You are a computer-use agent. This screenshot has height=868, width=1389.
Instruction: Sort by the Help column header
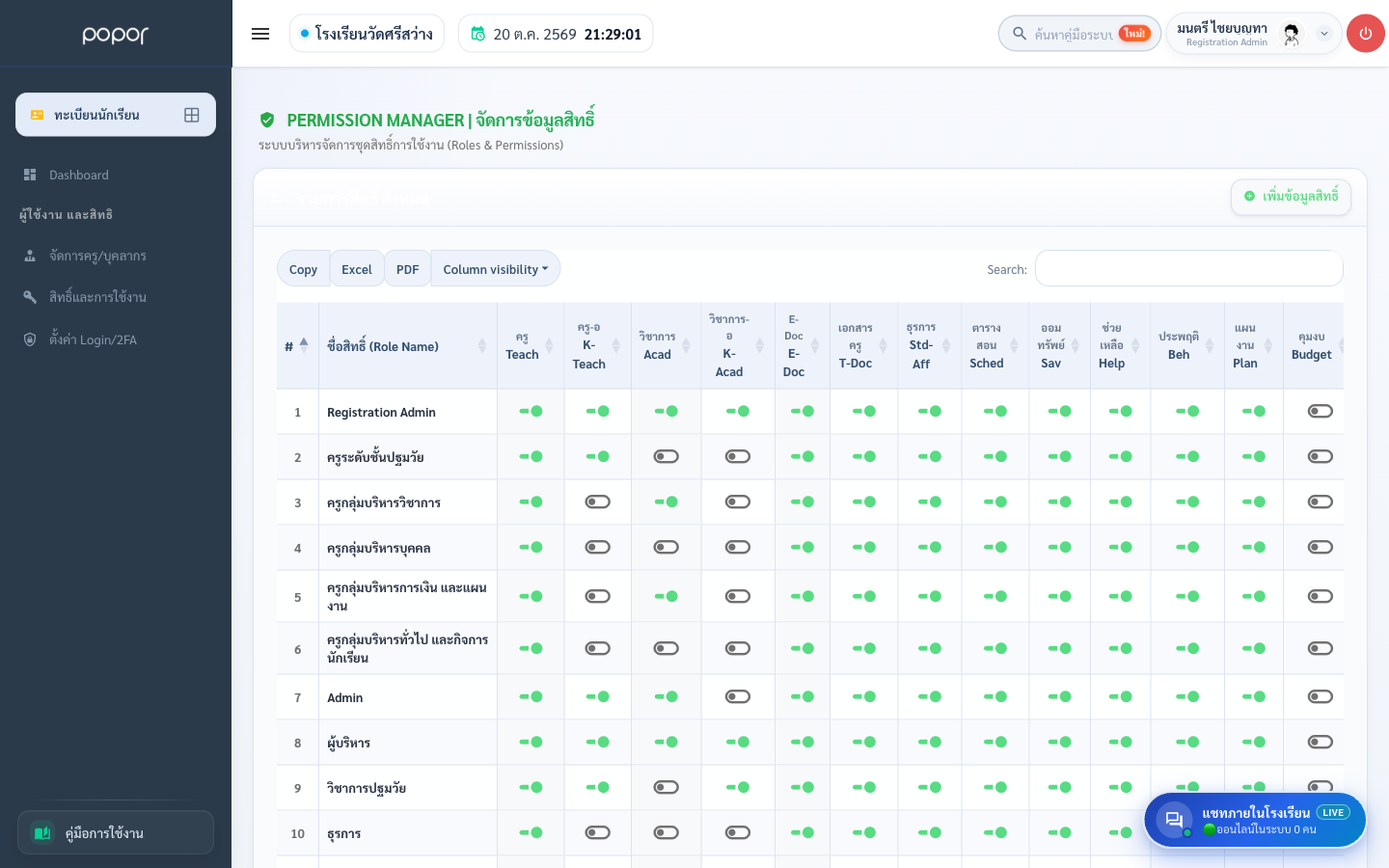(x=1120, y=346)
